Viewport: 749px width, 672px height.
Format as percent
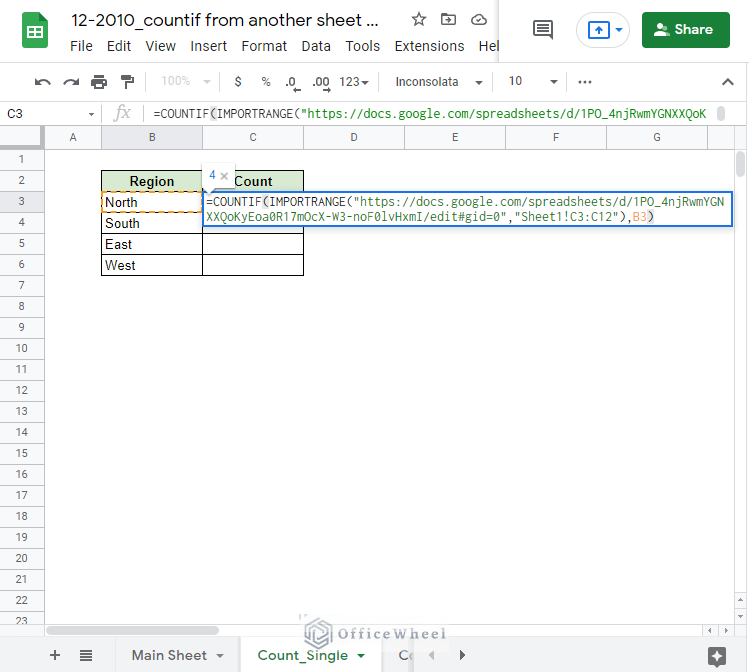pyautogui.click(x=266, y=82)
